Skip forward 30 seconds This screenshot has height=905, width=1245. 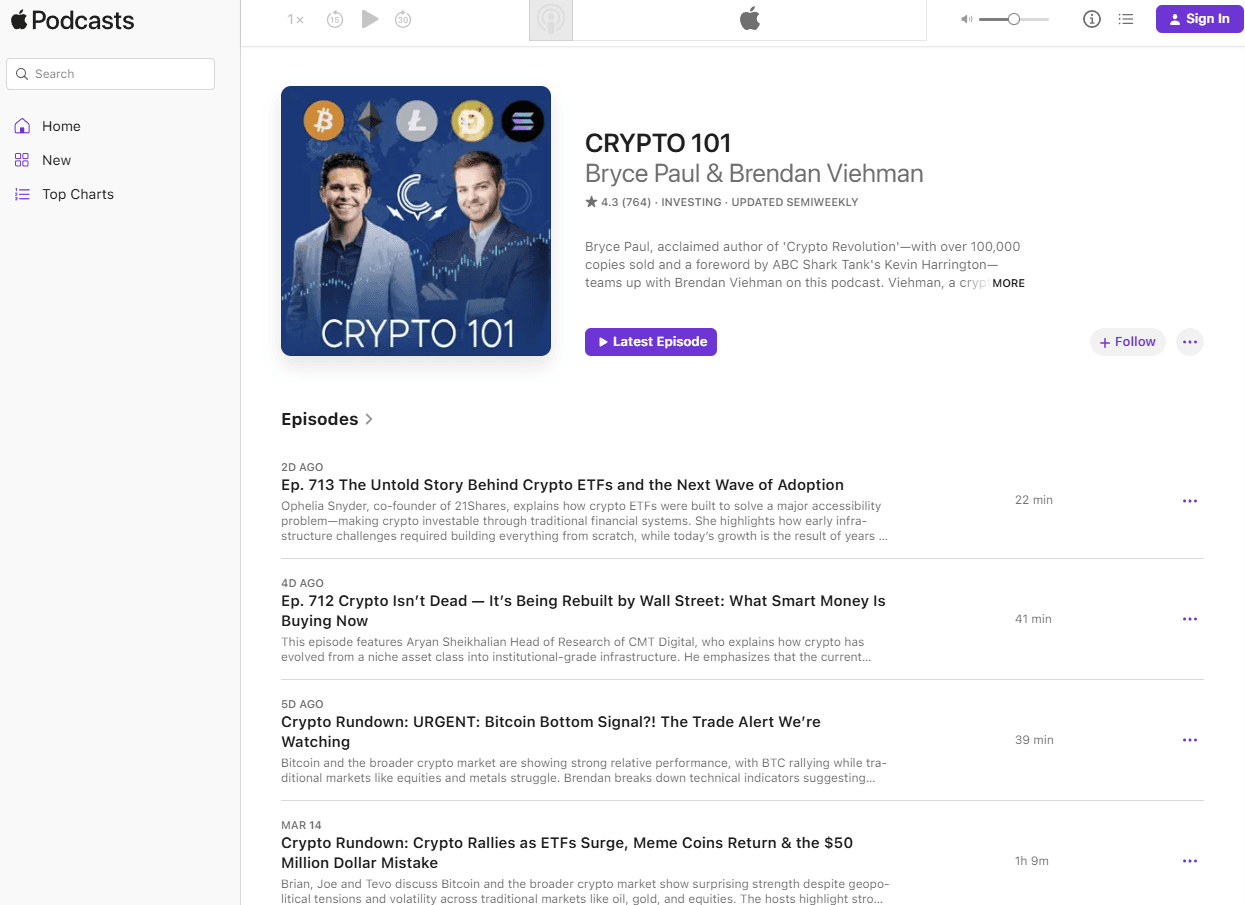403,19
